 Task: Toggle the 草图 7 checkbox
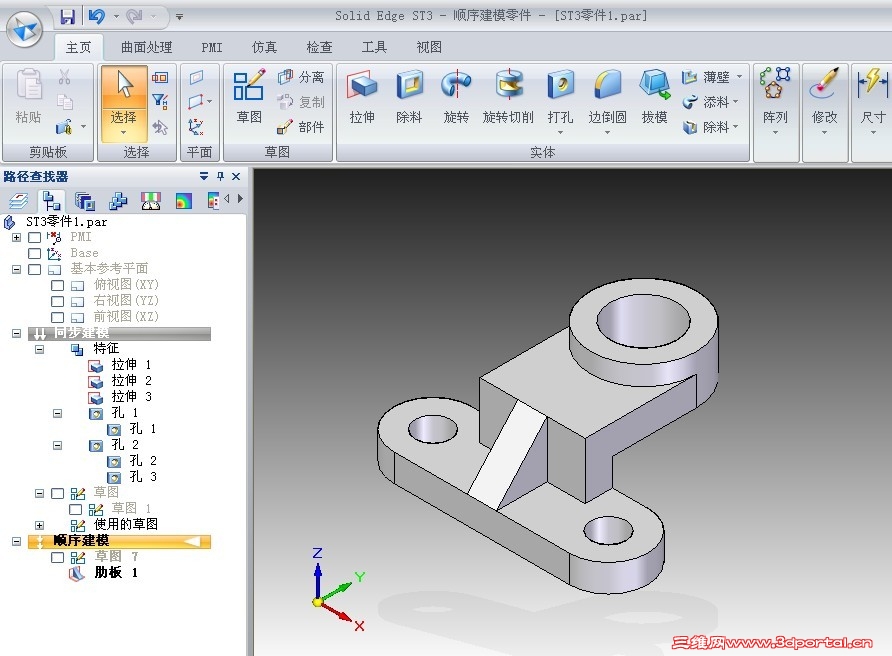[x=57, y=557]
